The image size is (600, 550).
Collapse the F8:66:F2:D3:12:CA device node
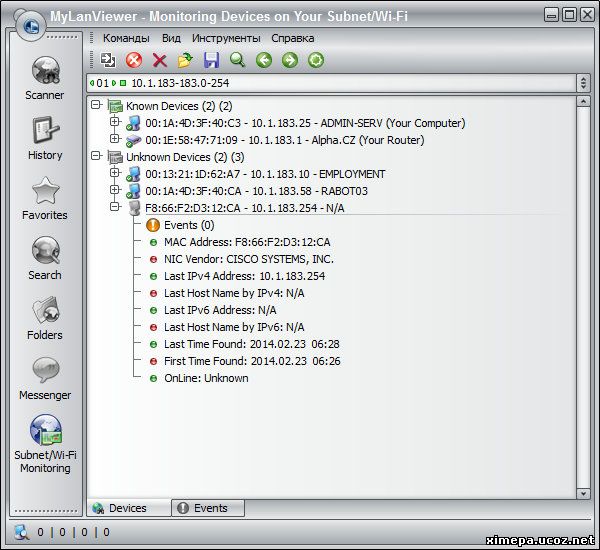point(114,207)
